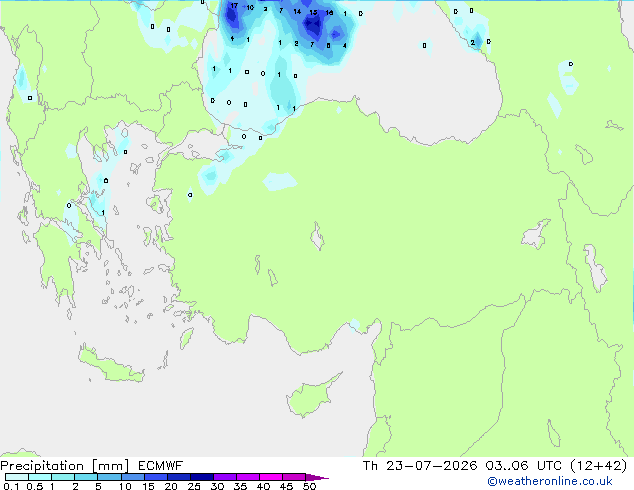The height and width of the screenshot is (490, 634).
Task: Click the 'Precipitation [mm]' title text
Action: 65,466
